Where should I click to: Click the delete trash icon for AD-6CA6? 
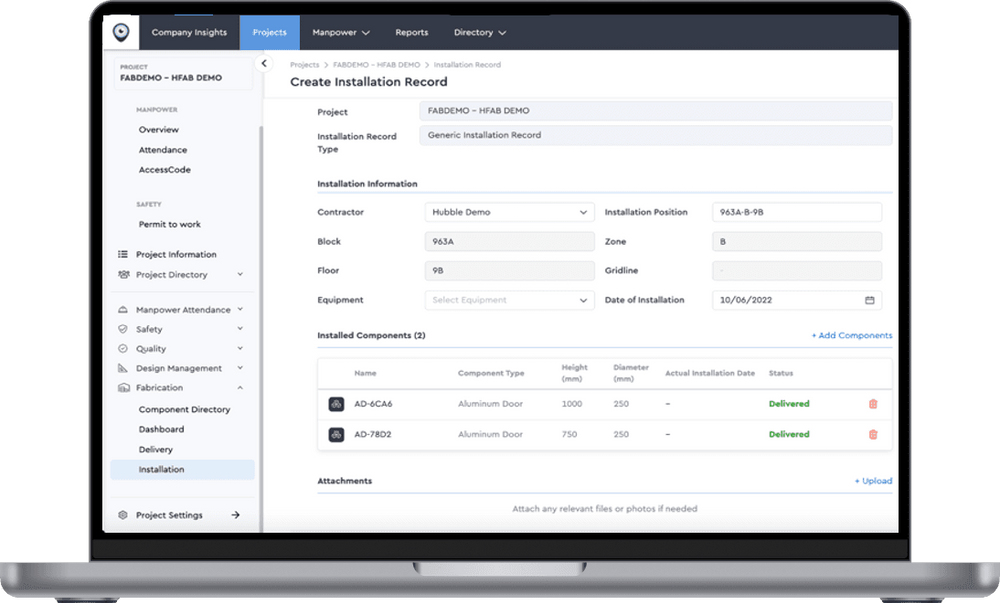point(872,404)
